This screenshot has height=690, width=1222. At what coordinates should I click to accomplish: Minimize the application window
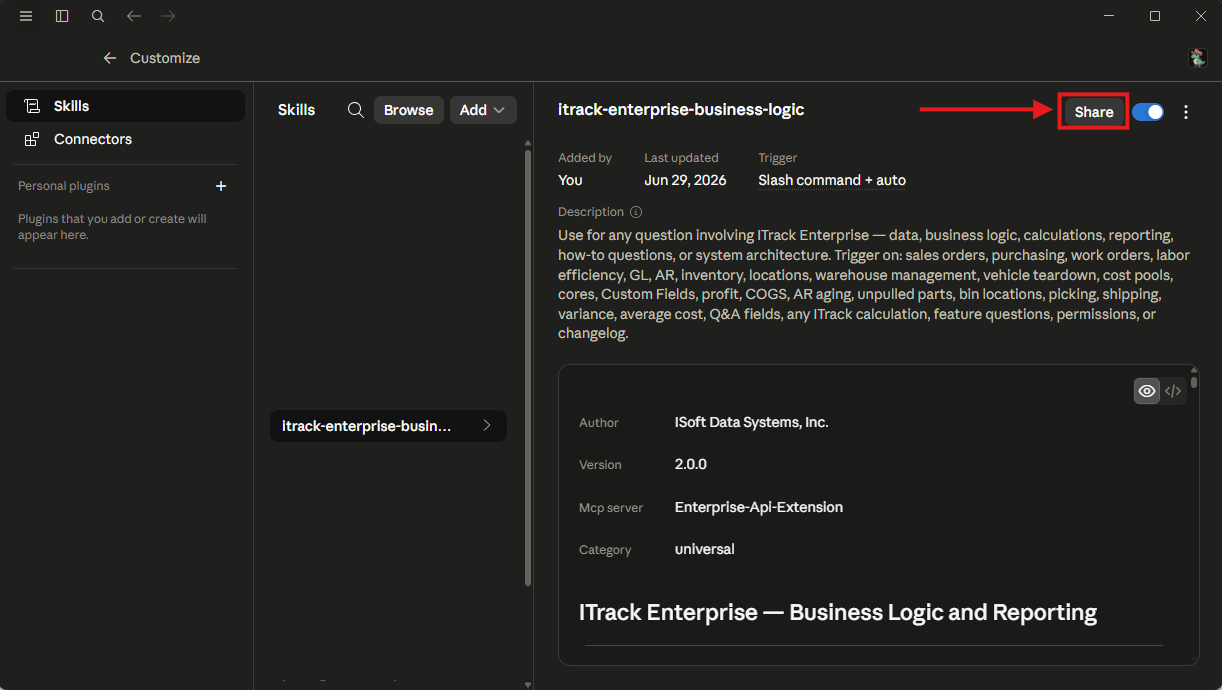pos(1110,16)
